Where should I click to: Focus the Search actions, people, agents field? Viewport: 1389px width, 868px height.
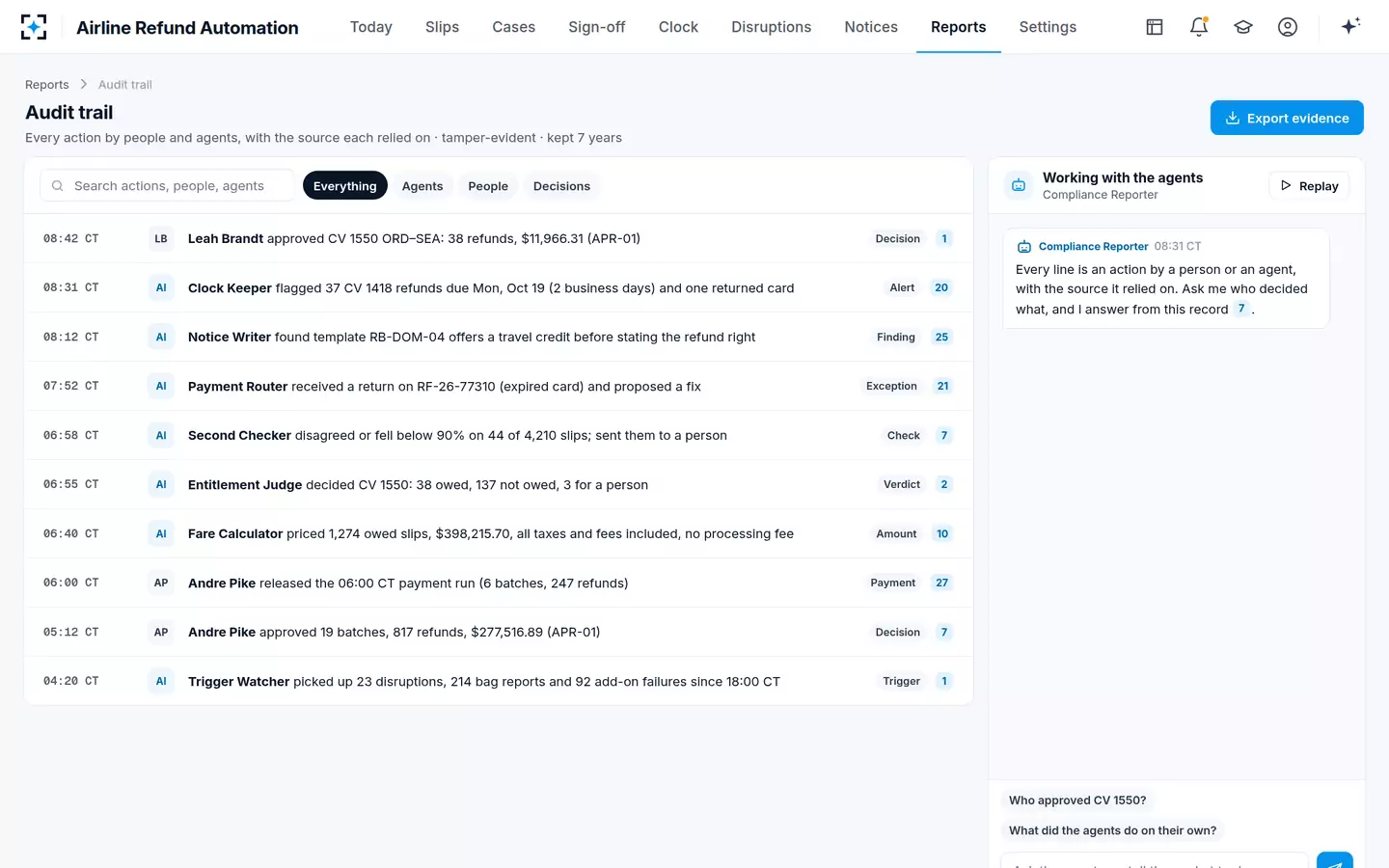pos(167,185)
